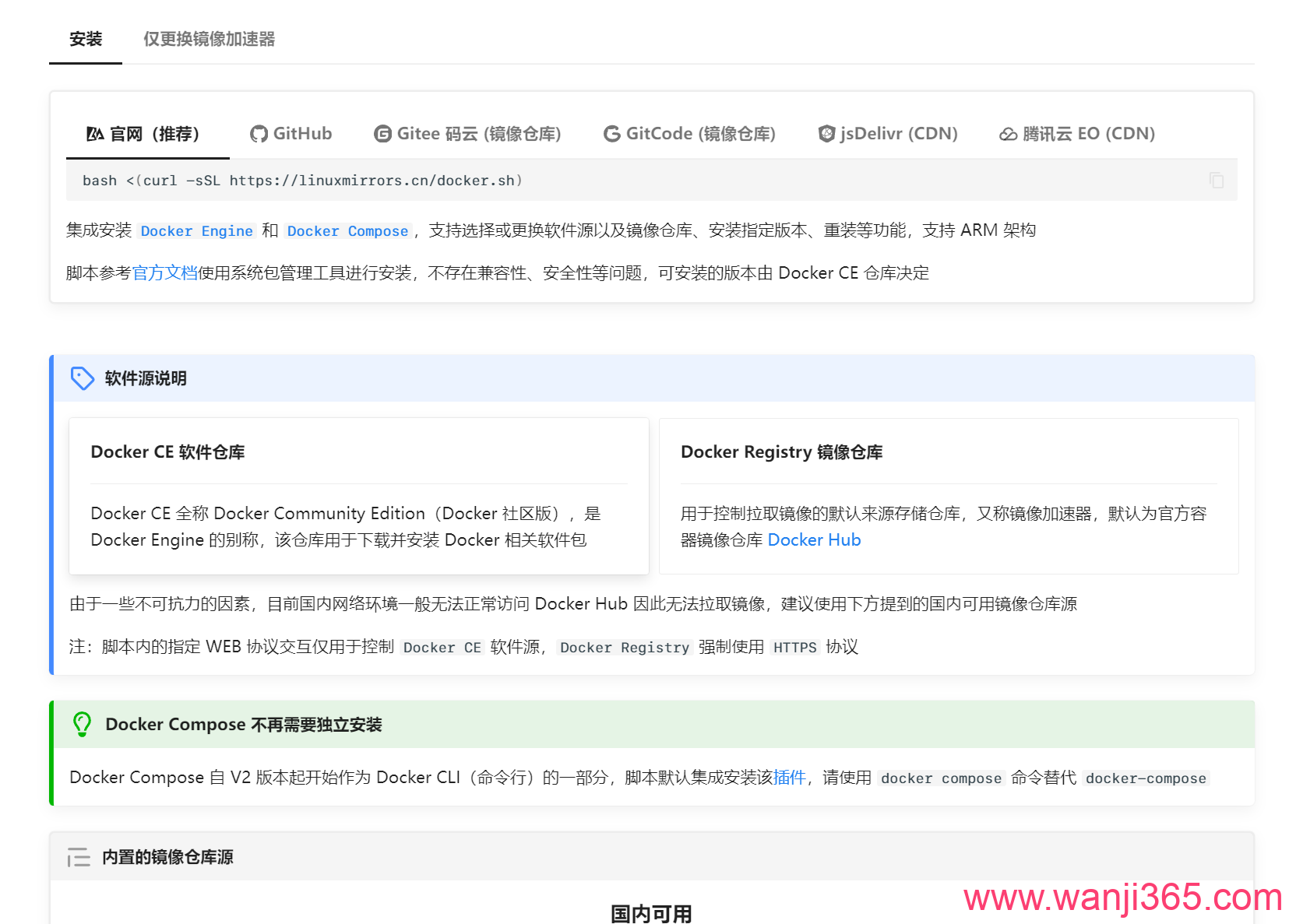Click the inline code 'docker-compose'
Image resolution: width=1289 pixels, height=924 pixels.
pyautogui.click(x=1146, y=778)
